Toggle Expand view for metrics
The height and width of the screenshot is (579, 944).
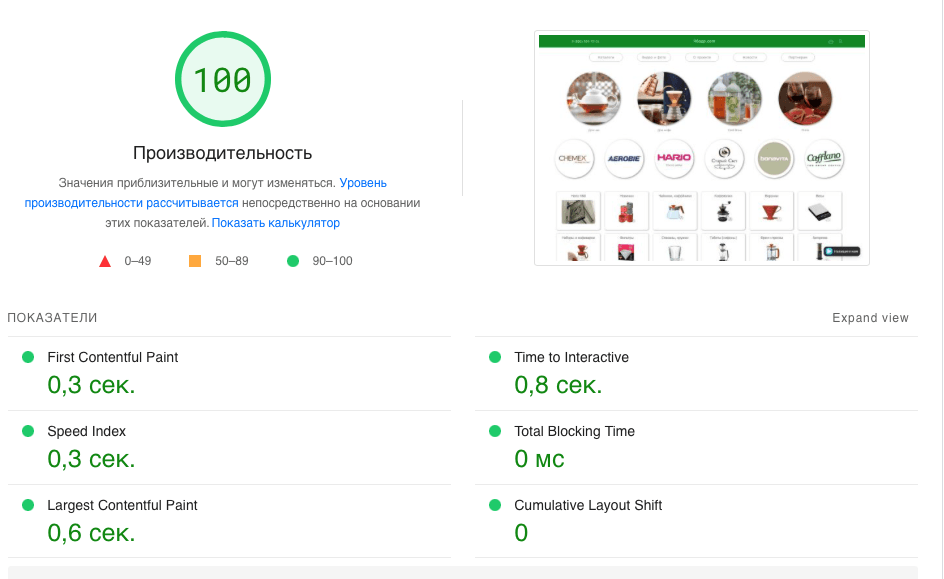870,318
